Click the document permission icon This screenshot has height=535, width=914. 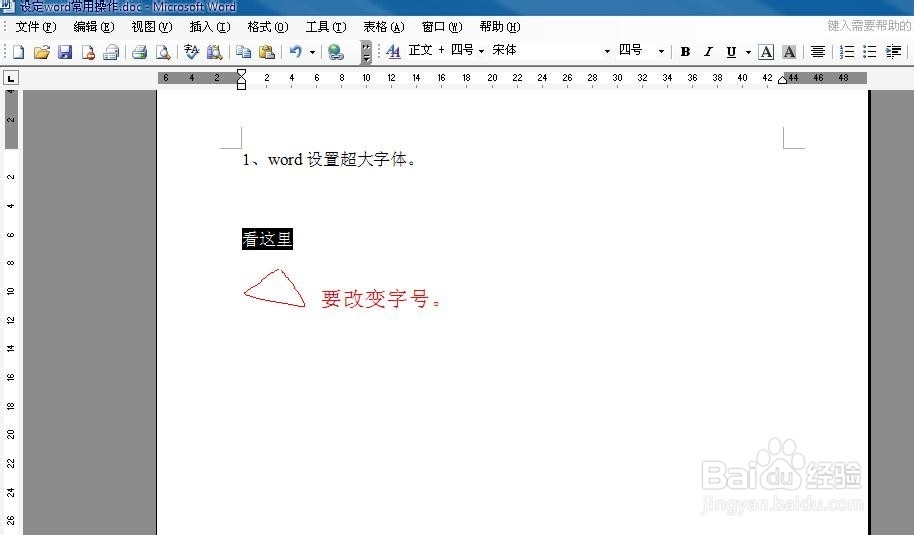(88, 52)
